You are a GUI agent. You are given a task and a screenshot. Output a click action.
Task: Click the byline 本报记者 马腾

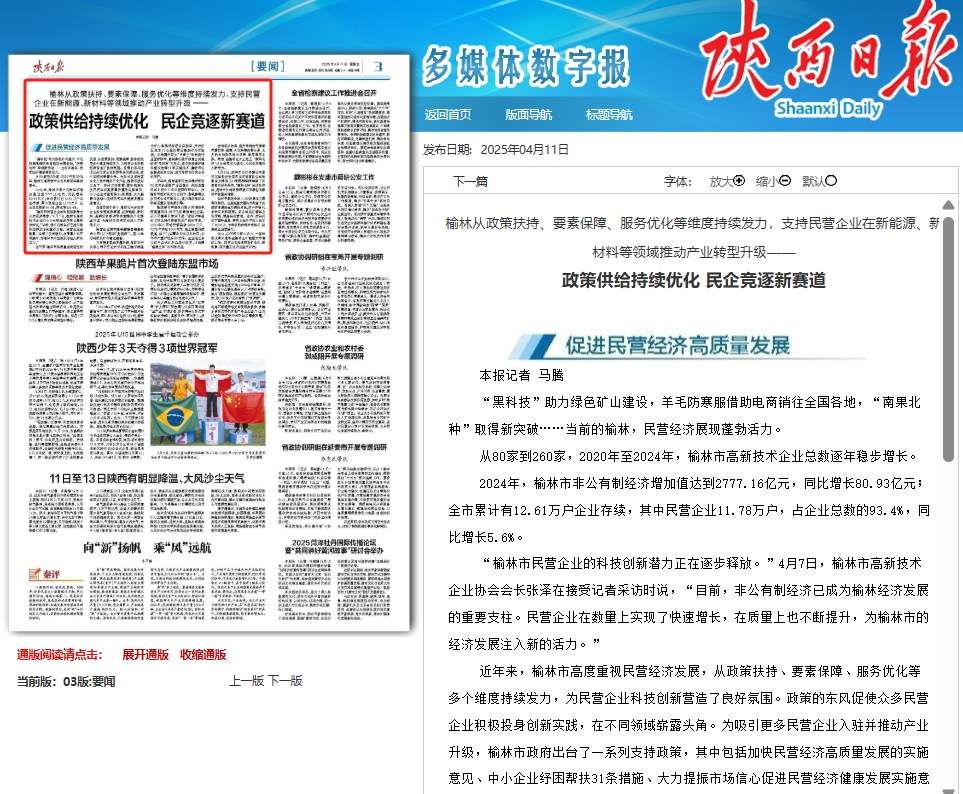(x=521, y=375)
